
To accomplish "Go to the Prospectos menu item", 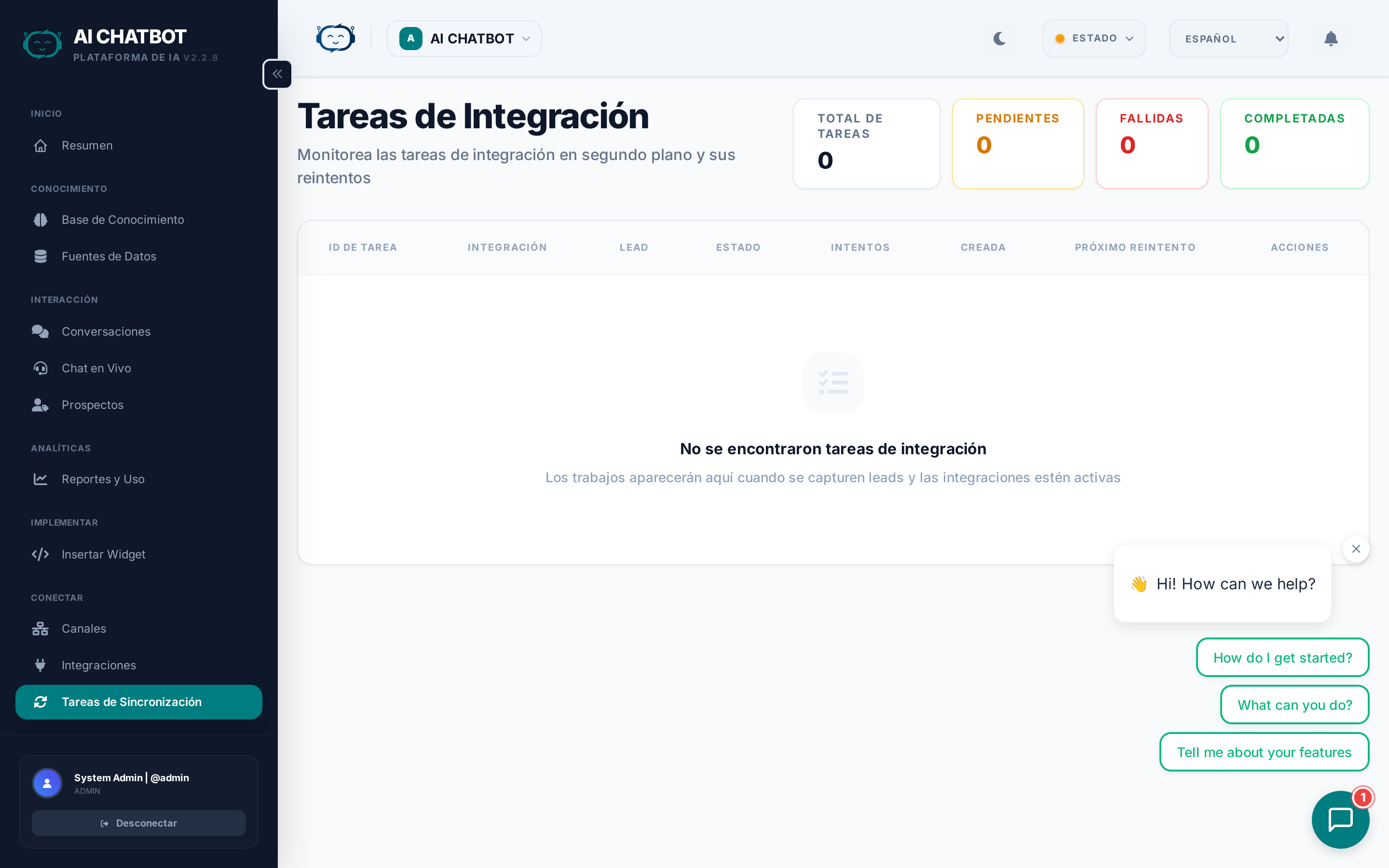I will (93, 405).
